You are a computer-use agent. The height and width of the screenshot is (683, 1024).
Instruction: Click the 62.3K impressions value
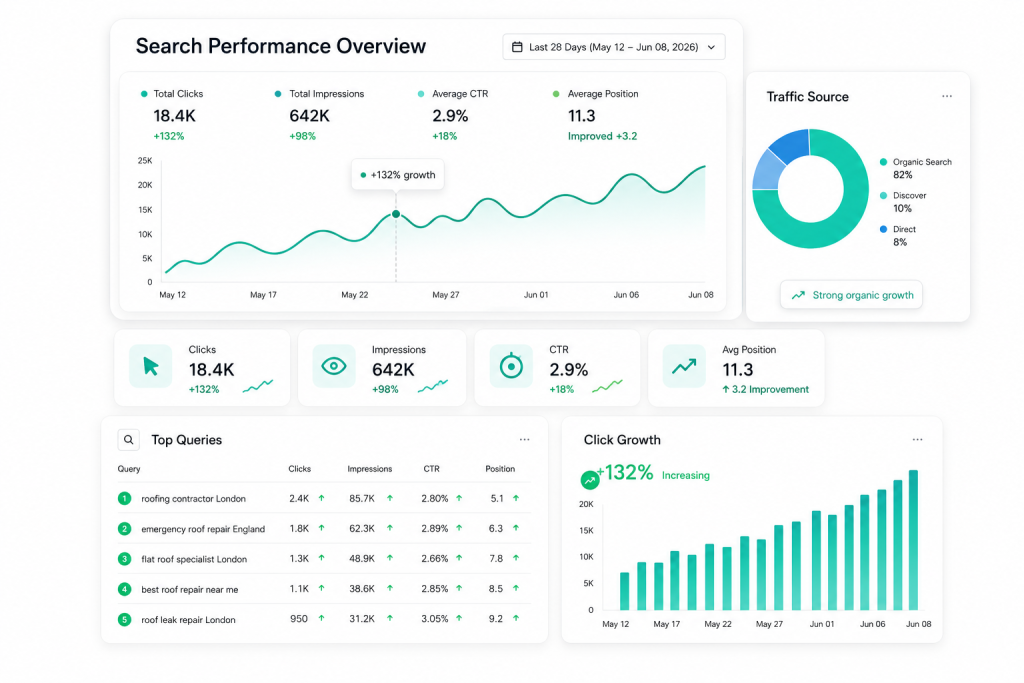click(x=362, y=528)
